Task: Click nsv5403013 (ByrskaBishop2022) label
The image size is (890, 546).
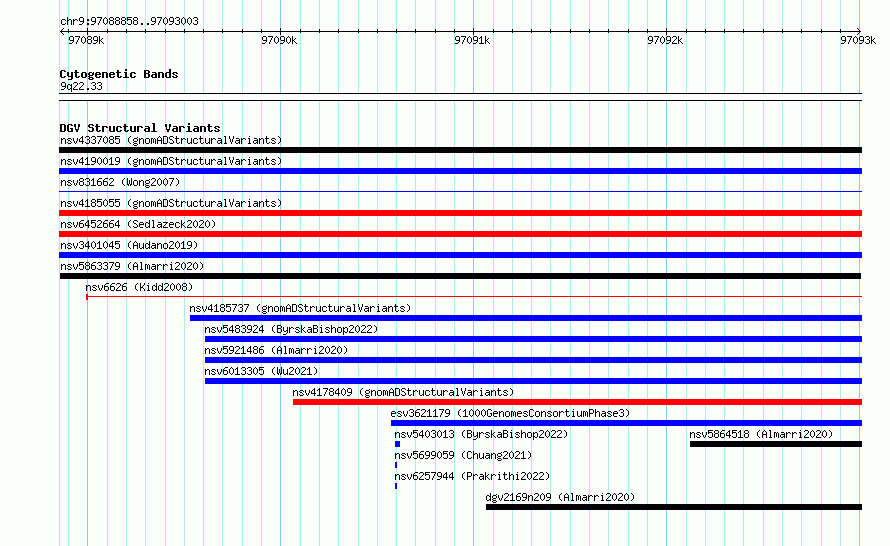Action: [x=481, y=434]
